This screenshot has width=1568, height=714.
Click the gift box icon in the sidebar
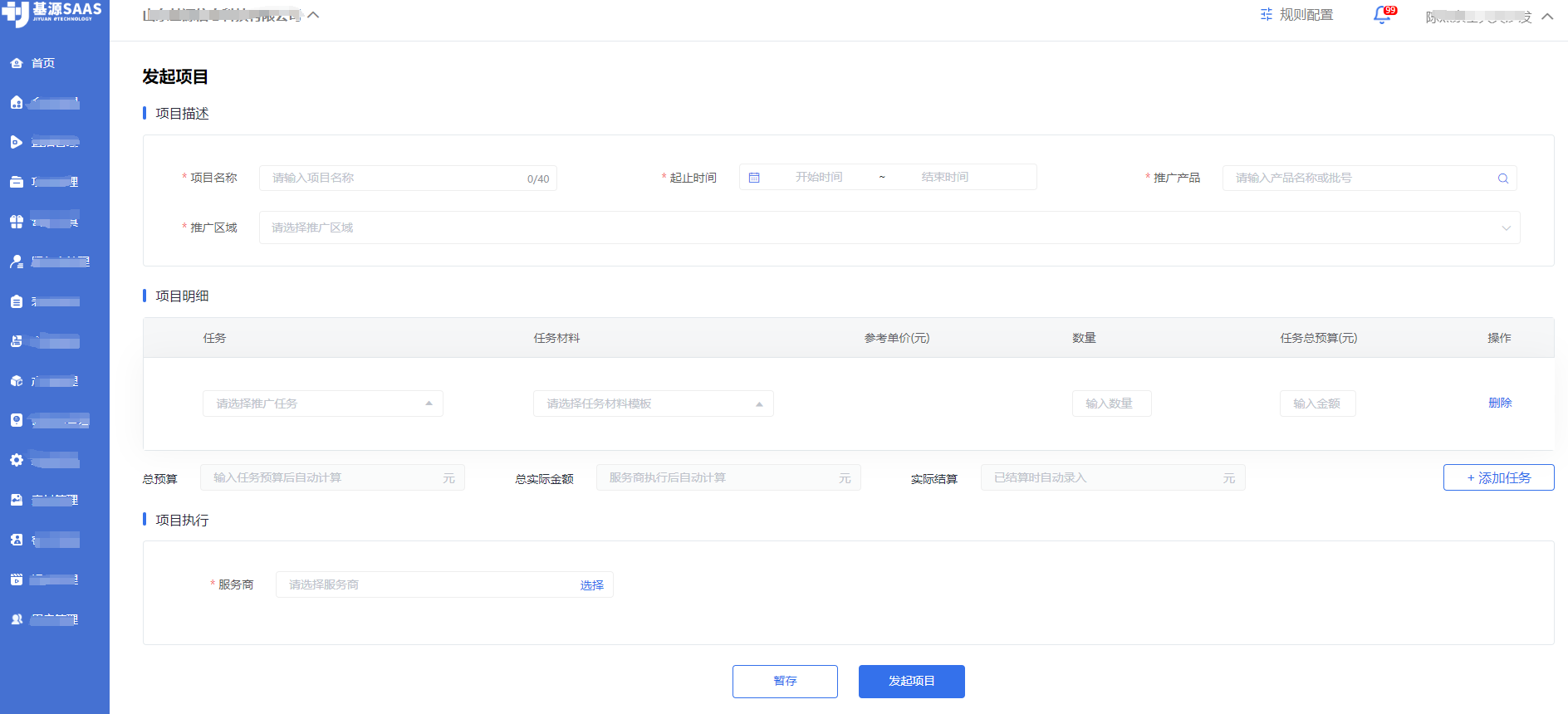click(x=17, y=222)
